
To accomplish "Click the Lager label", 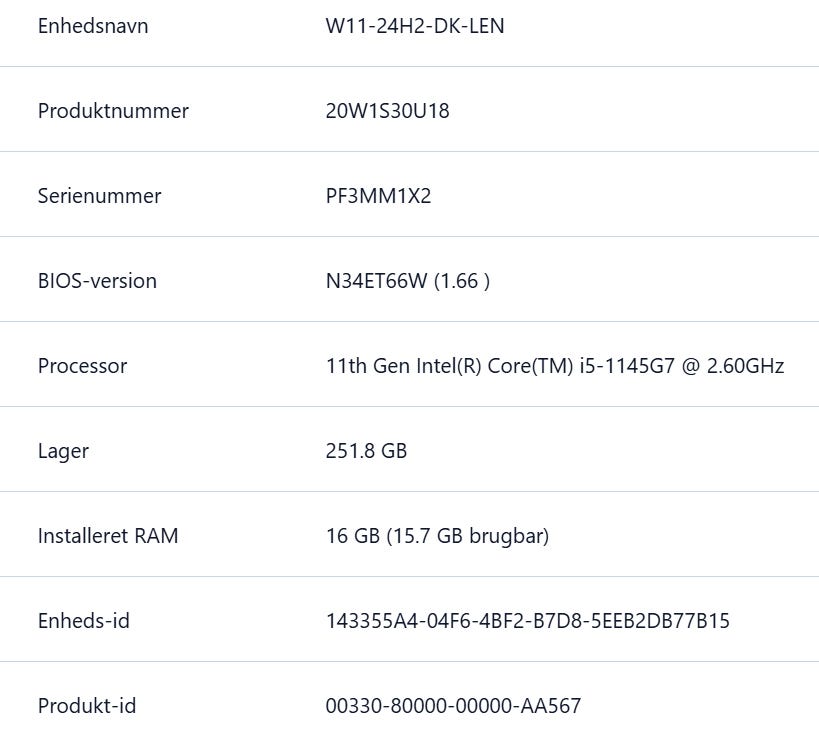I will [x=63, y=451].
